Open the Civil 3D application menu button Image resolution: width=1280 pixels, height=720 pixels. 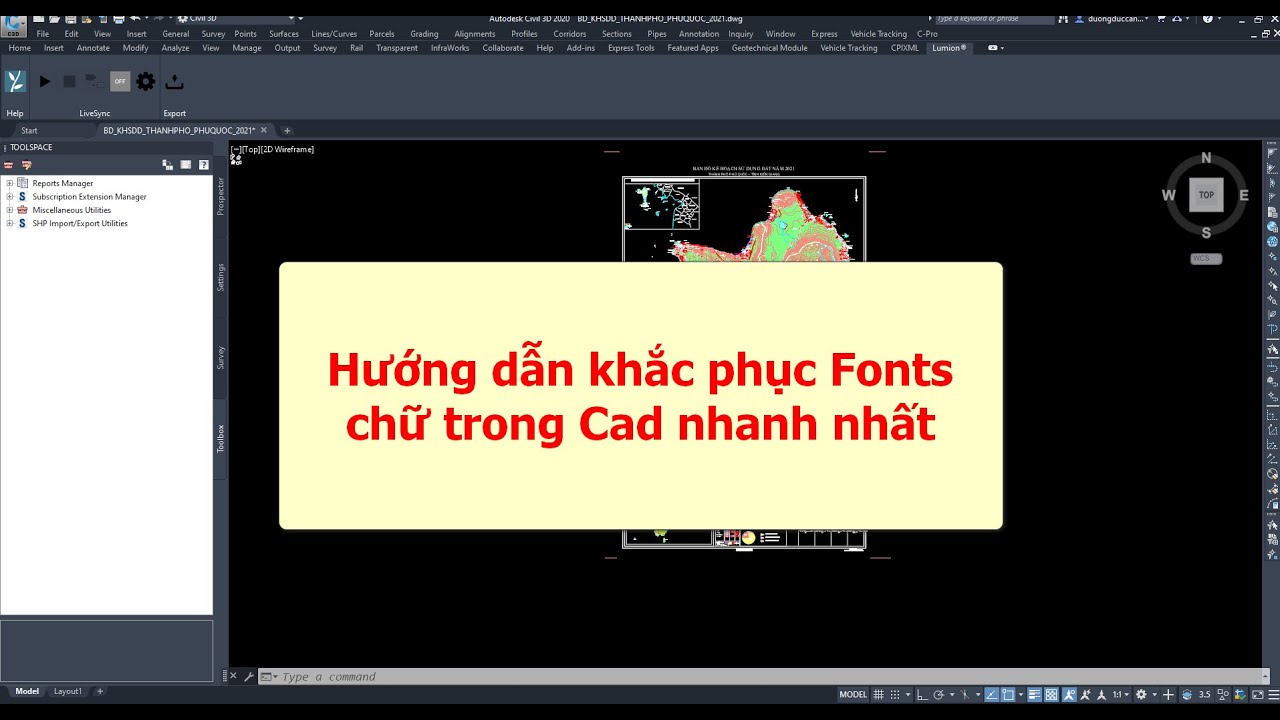(x=14, y=25)
